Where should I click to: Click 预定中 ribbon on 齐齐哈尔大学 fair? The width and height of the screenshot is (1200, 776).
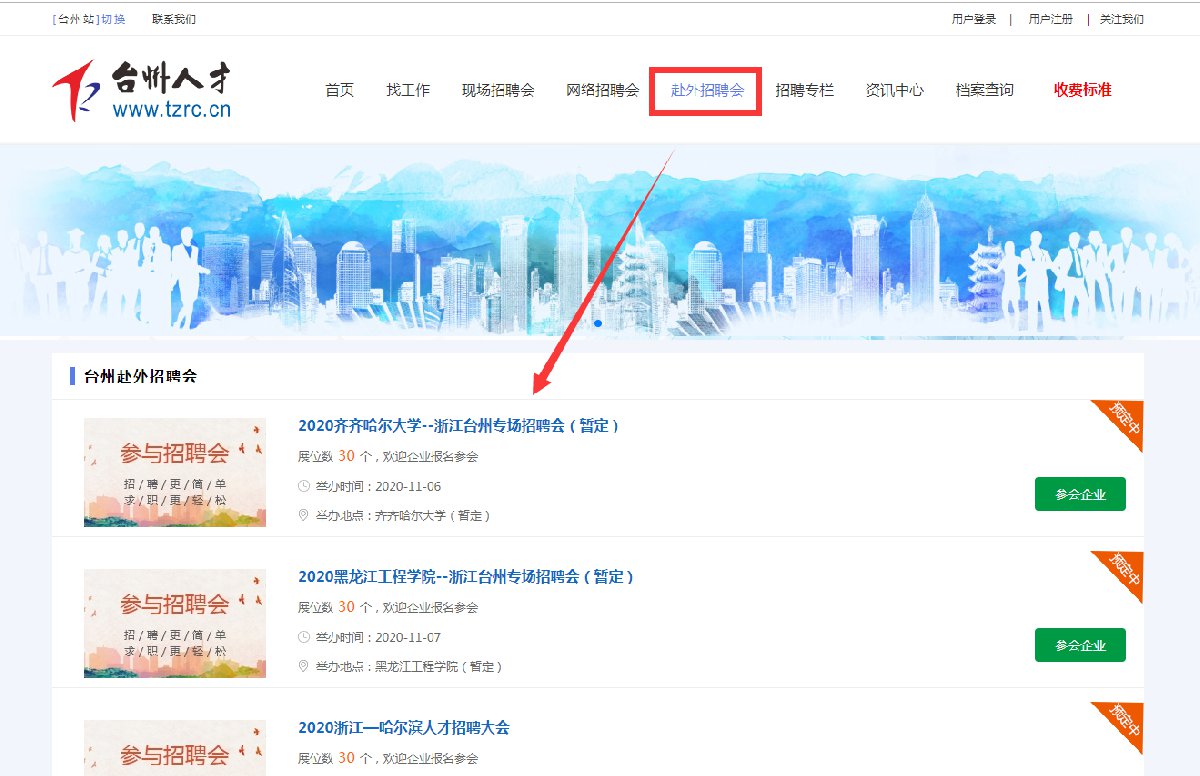click(1123, 420)
